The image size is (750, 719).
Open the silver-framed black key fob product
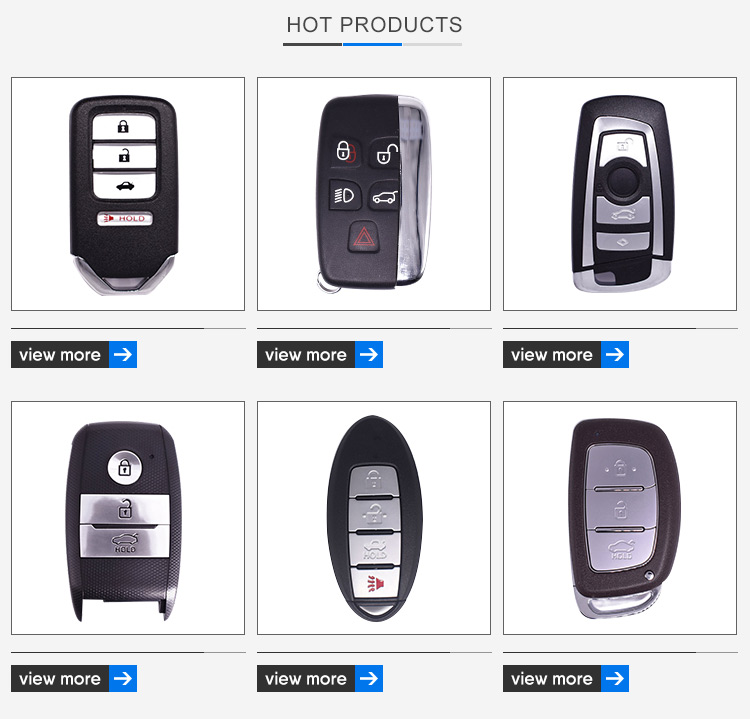click(619, 194)
